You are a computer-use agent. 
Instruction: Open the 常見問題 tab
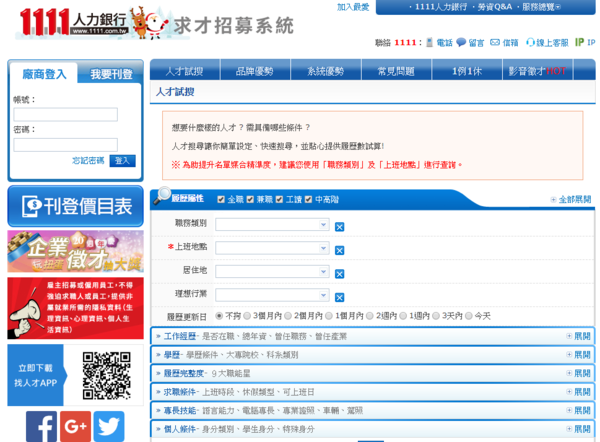[396, 71]
